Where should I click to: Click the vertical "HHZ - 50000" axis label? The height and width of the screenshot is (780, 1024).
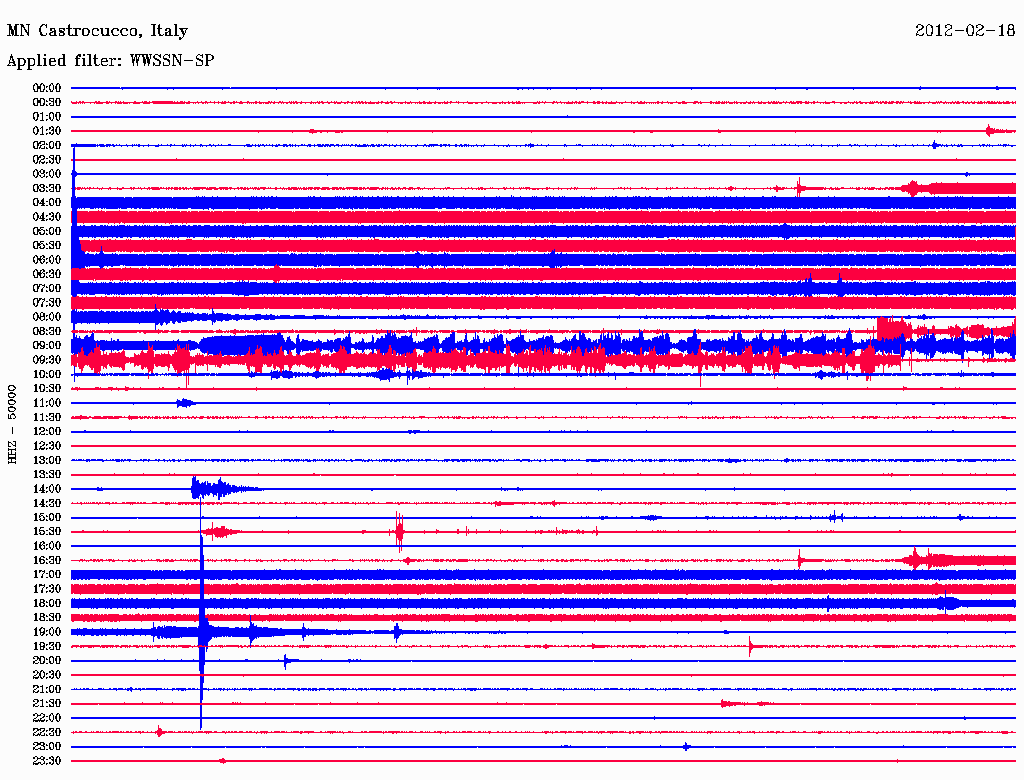click(x=12, y=424)
